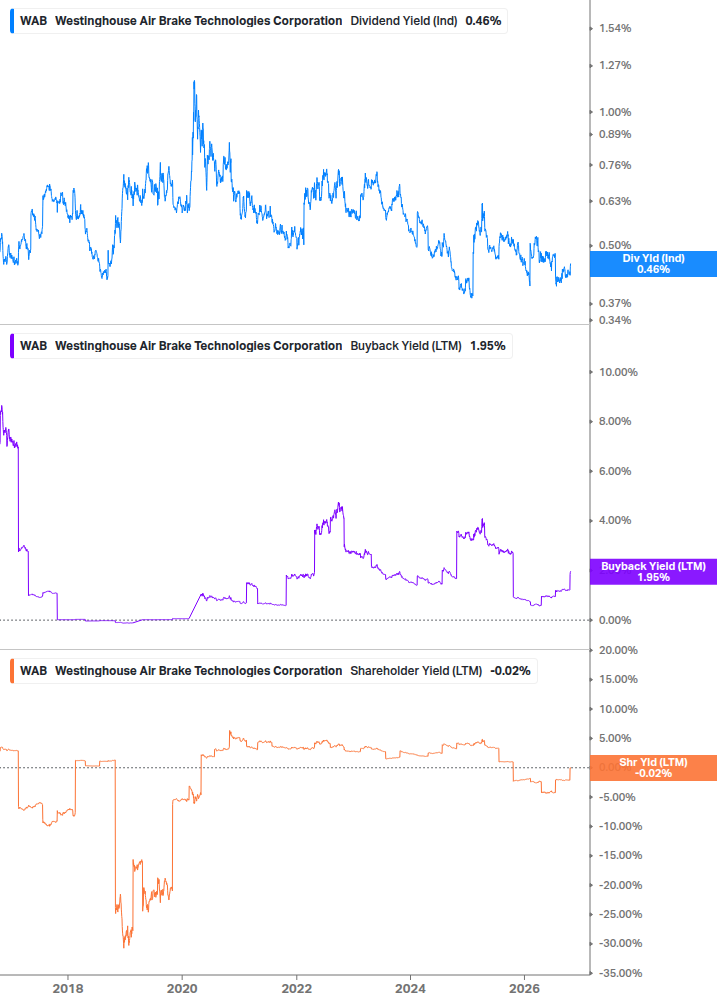Screen dimensions: 717x1005
Task: Click the 0.34% tick on dividend yield axis
Action: tap(615, 320)
